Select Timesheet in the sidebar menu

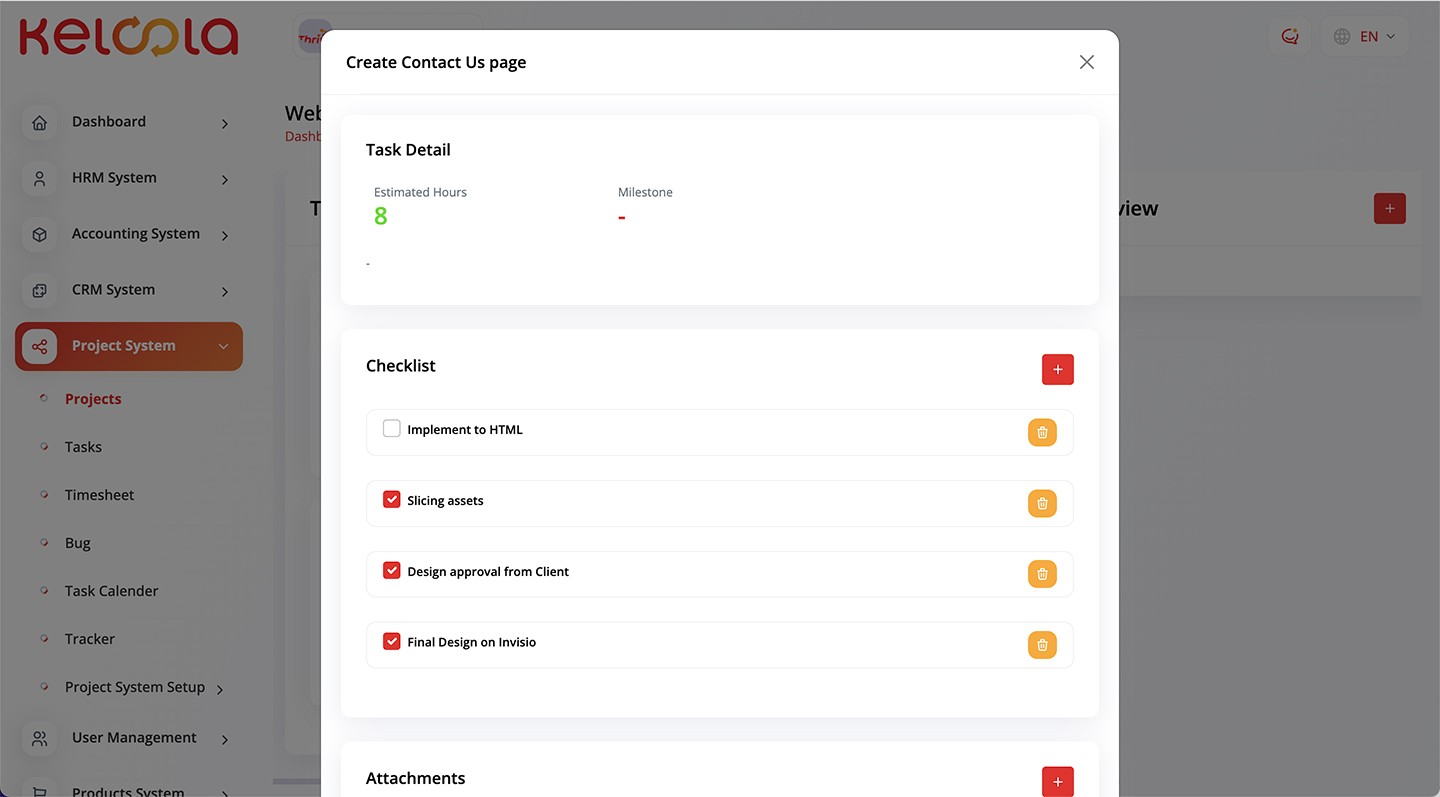(x=99, y=495)
